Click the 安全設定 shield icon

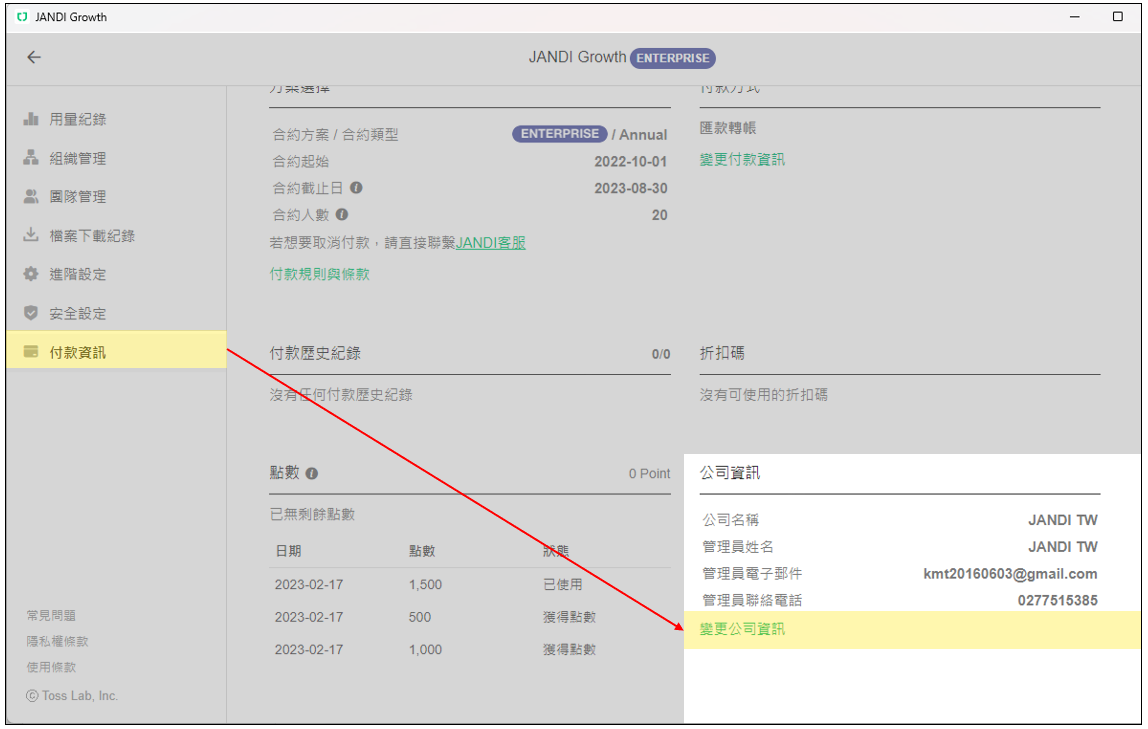click(x=31, y=313)
